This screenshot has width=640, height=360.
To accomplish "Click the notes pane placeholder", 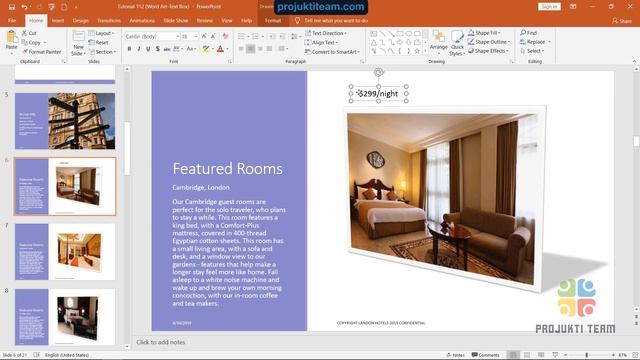I will click(x=160, y=342).
